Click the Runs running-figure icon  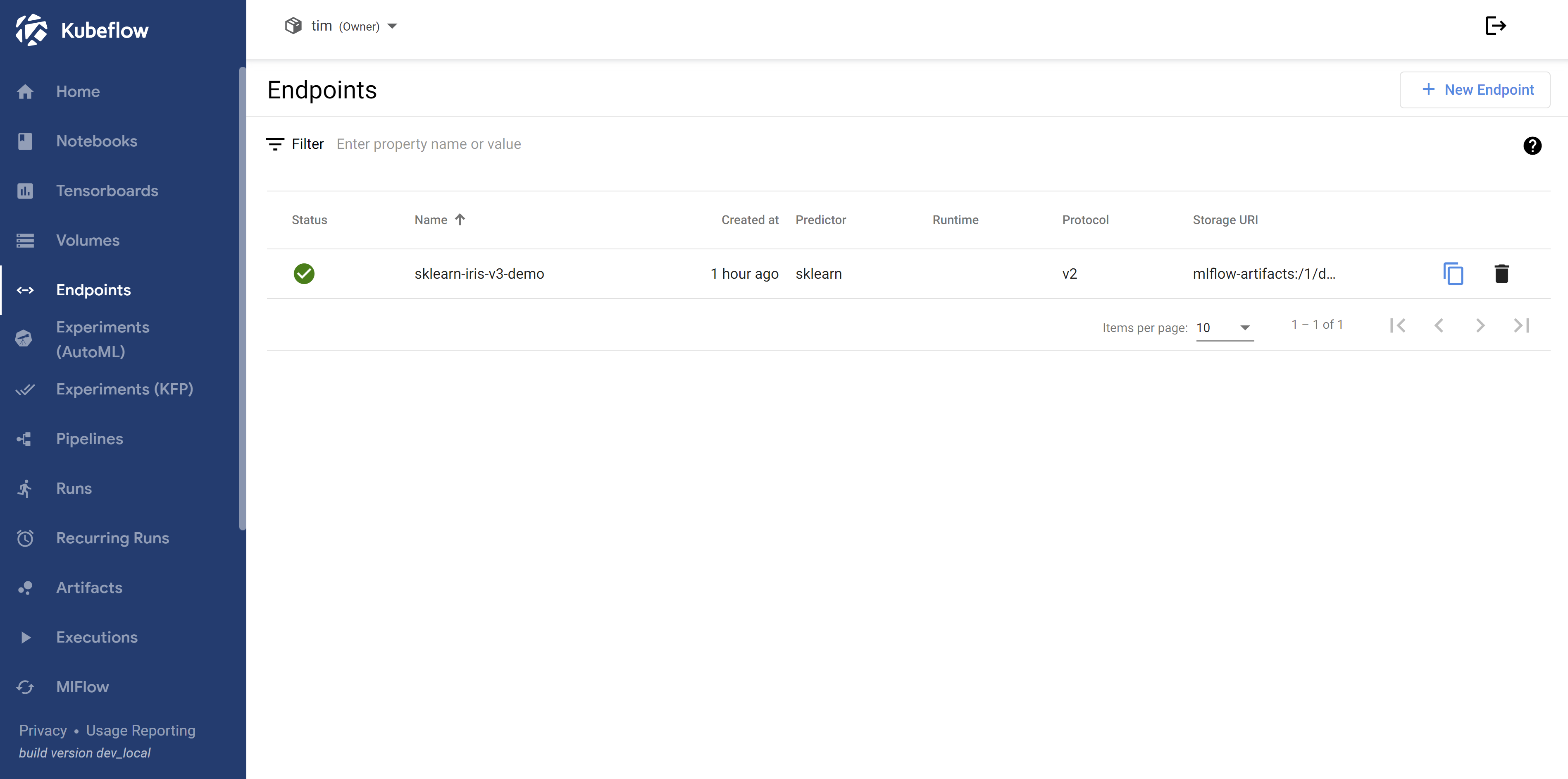pos(24,488)
